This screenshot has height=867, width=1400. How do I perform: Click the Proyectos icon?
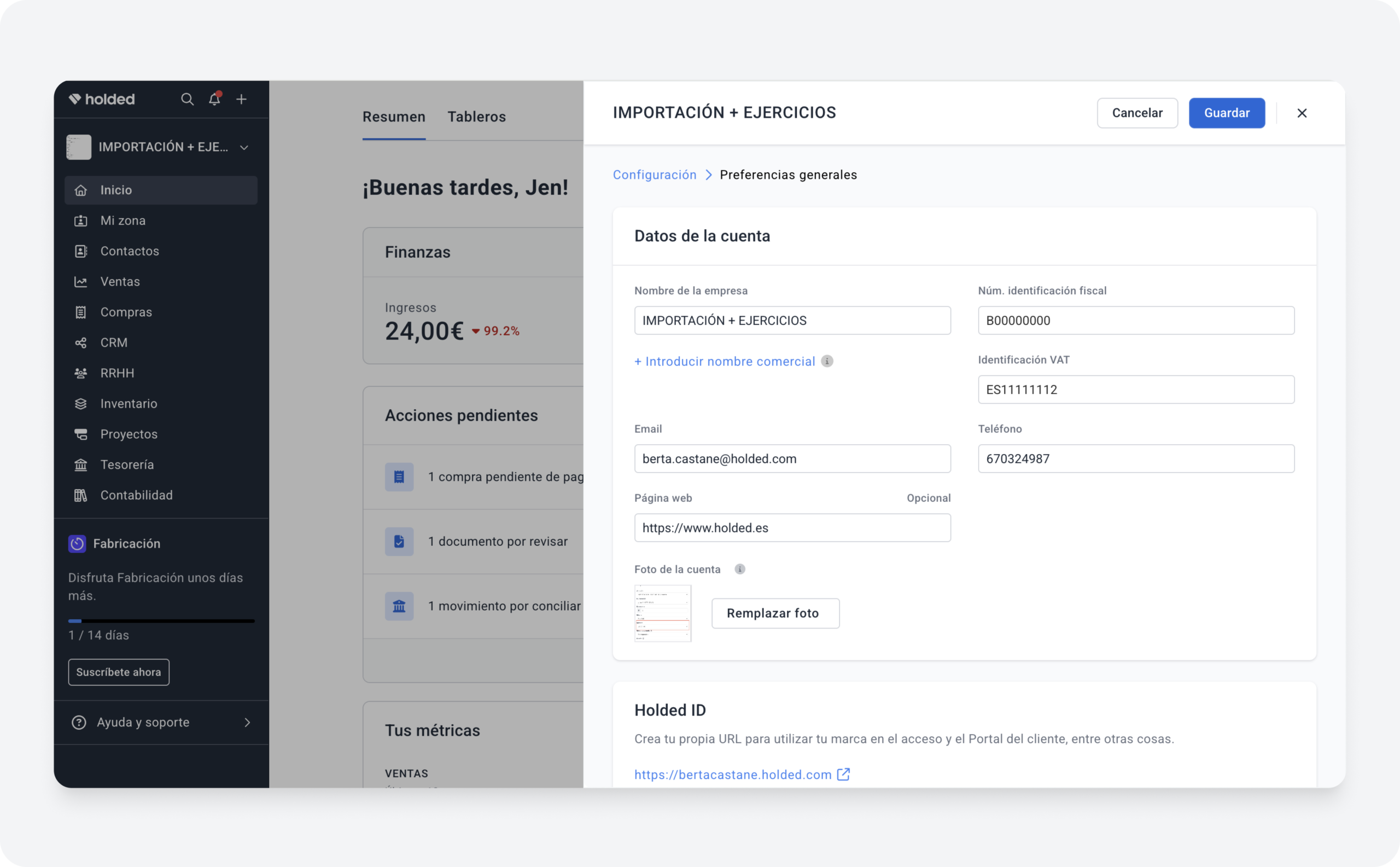tap(81, 434)
